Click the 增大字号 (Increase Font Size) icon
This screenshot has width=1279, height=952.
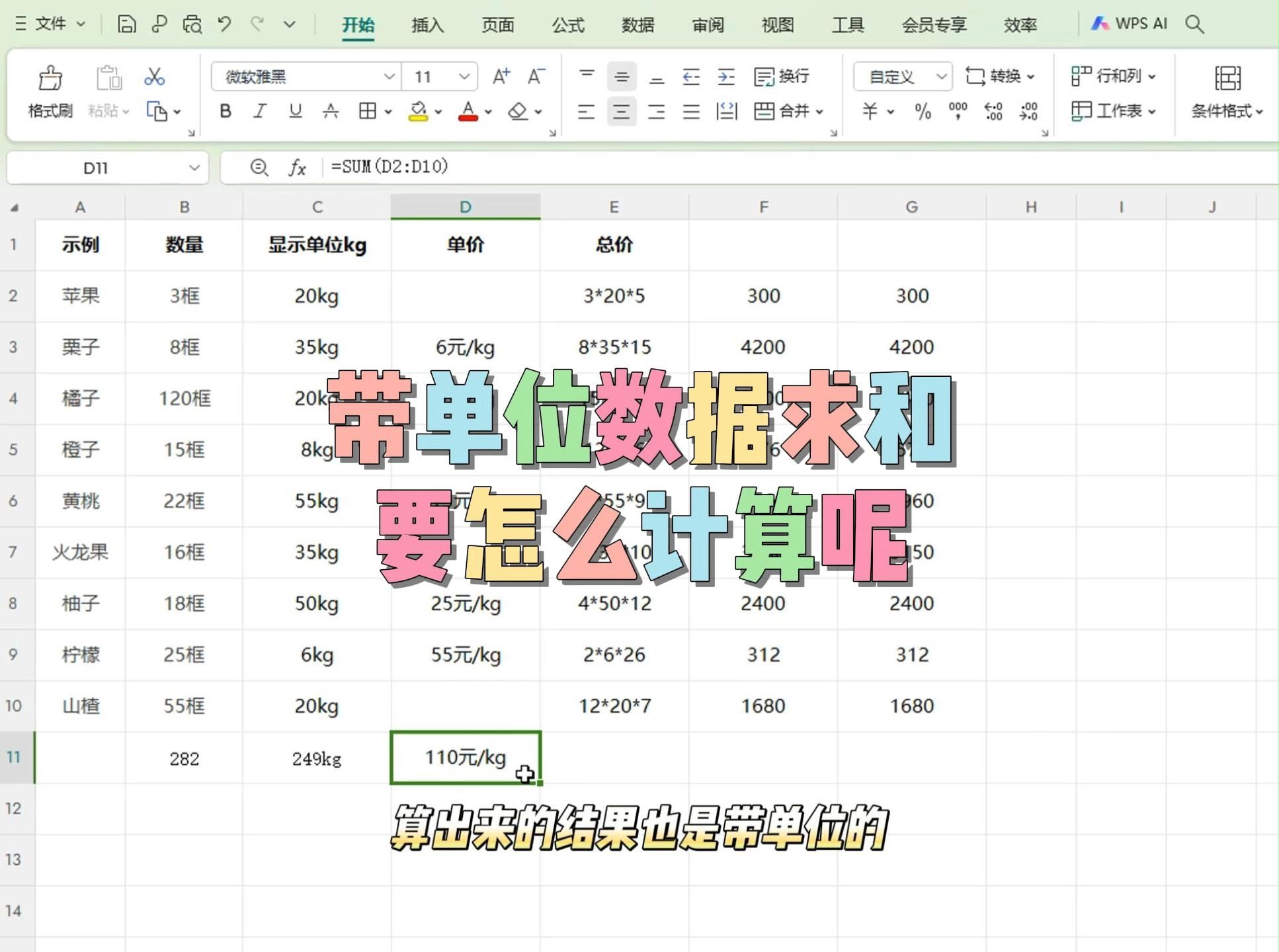tap(501, 76)
